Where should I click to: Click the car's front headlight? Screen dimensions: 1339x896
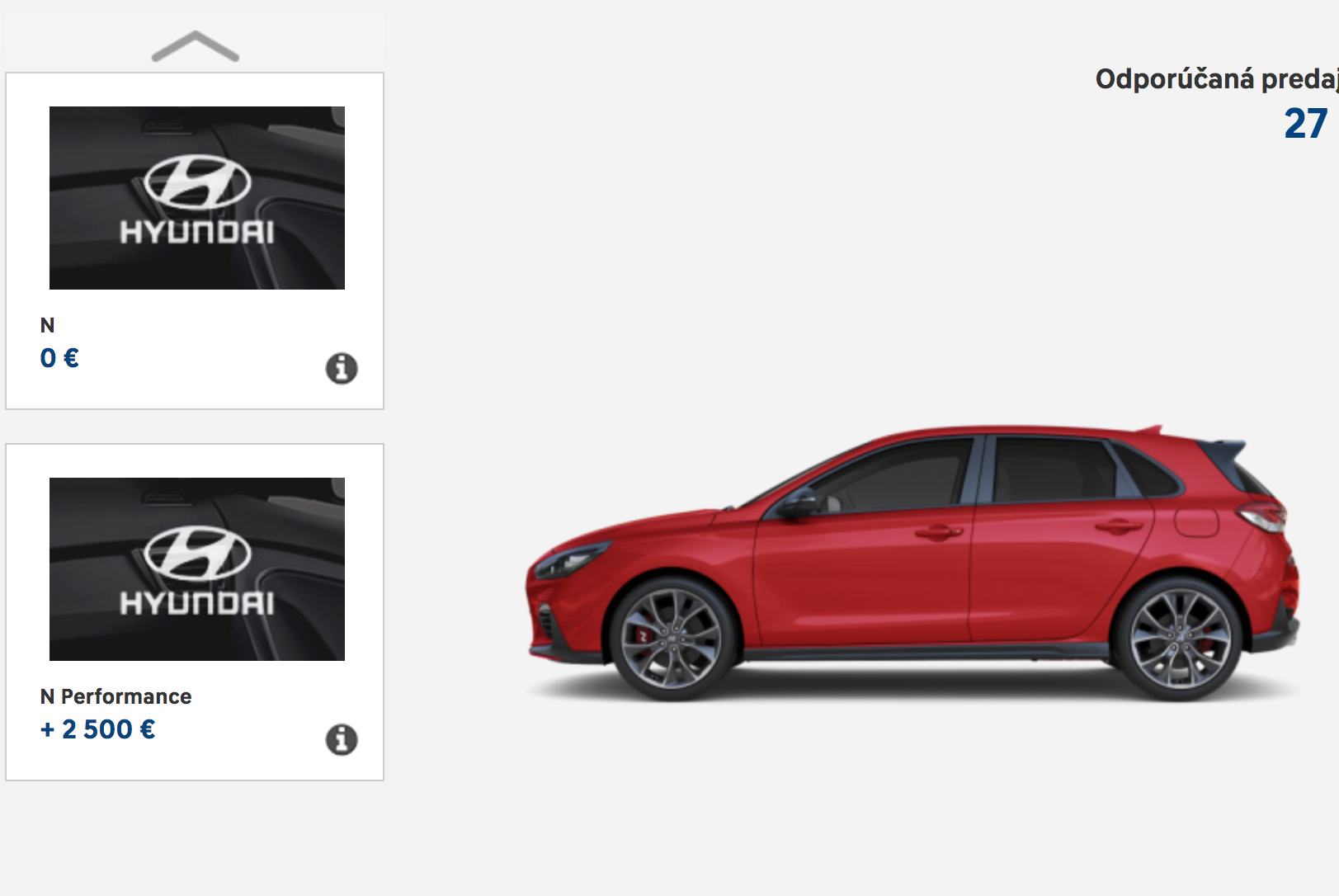pos(569,561)
